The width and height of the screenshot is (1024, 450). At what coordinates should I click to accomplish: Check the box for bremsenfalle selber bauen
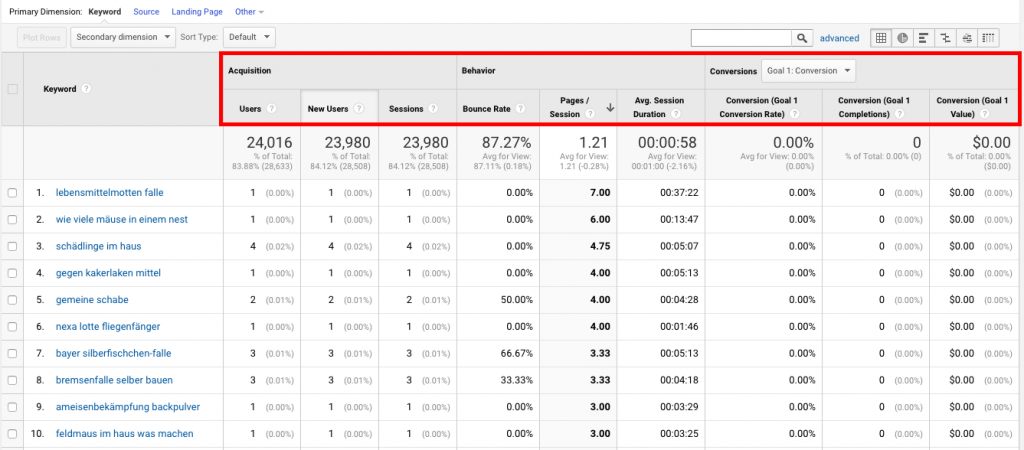12,380
